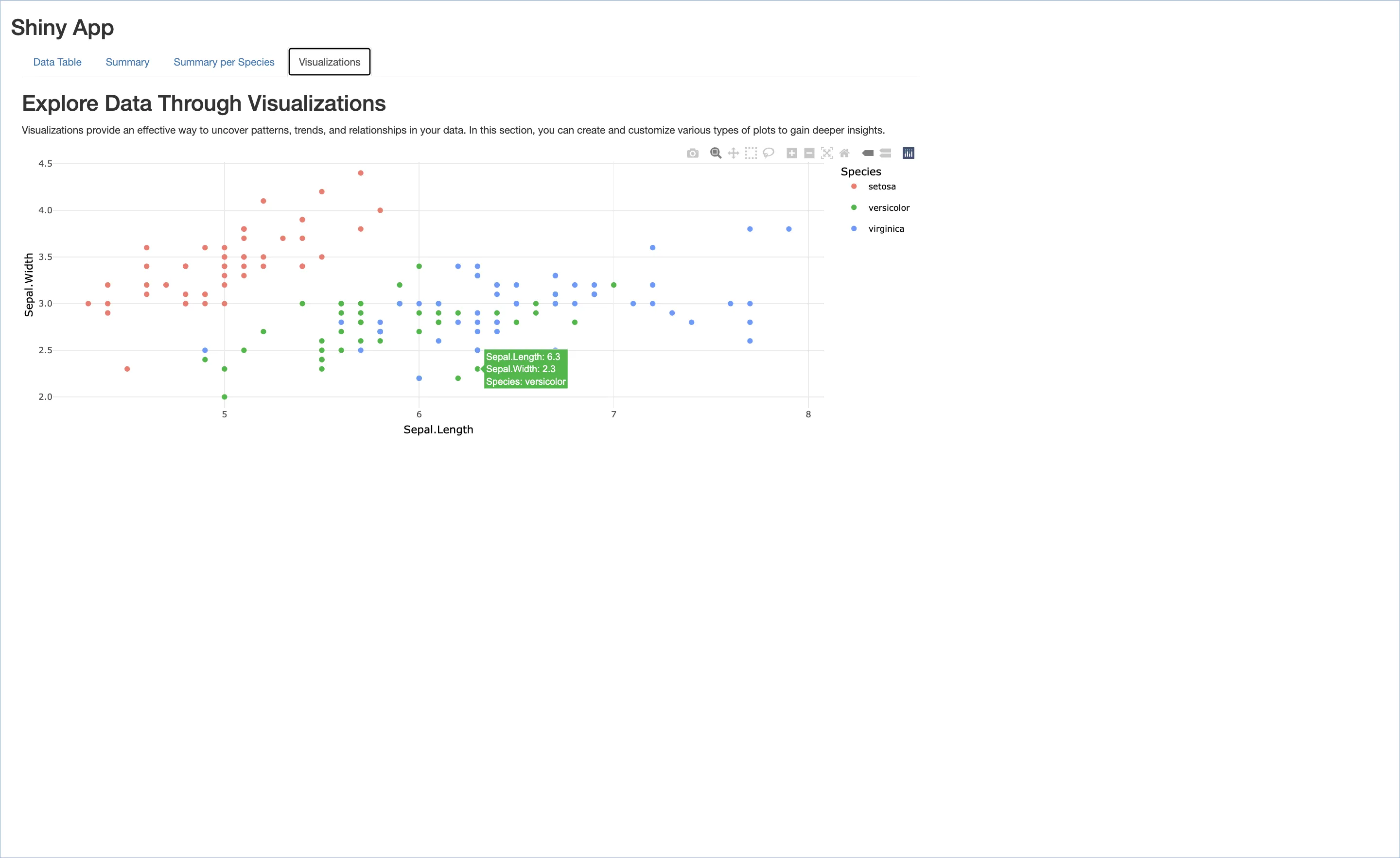The image size is (1400, 858).
Task: Go to Summary per Species tab
Action: coord(224,62)
